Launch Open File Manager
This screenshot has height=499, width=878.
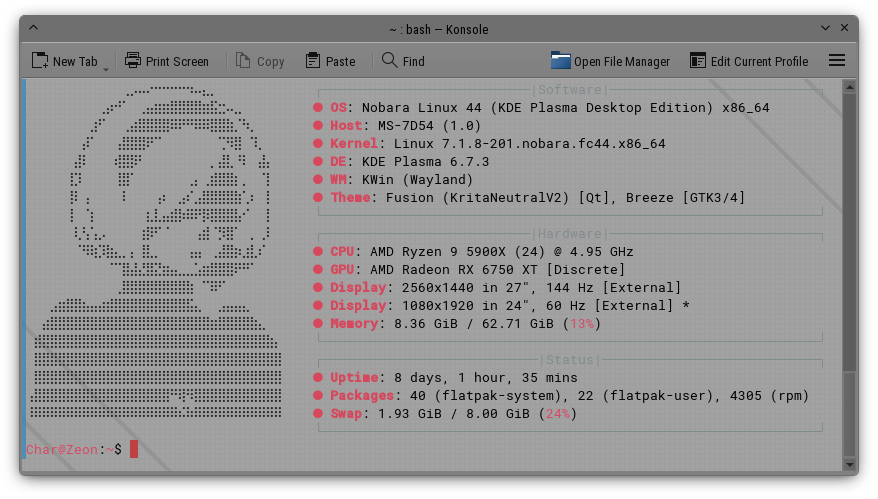[x=610, y=61]
